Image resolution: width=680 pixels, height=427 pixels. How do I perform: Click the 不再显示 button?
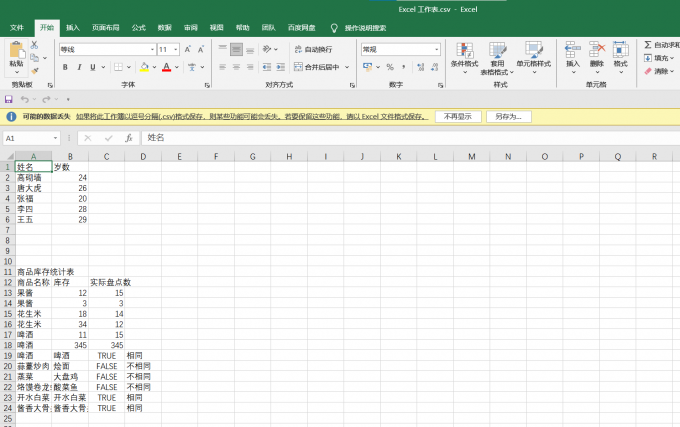click(x=458, y=117)
